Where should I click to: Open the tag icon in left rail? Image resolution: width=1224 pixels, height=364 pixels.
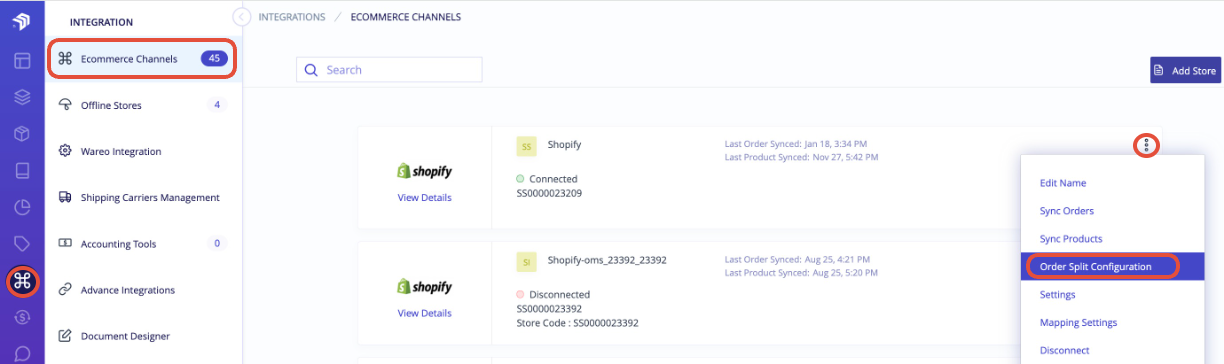pyautogui.click(x=22, y=244)
